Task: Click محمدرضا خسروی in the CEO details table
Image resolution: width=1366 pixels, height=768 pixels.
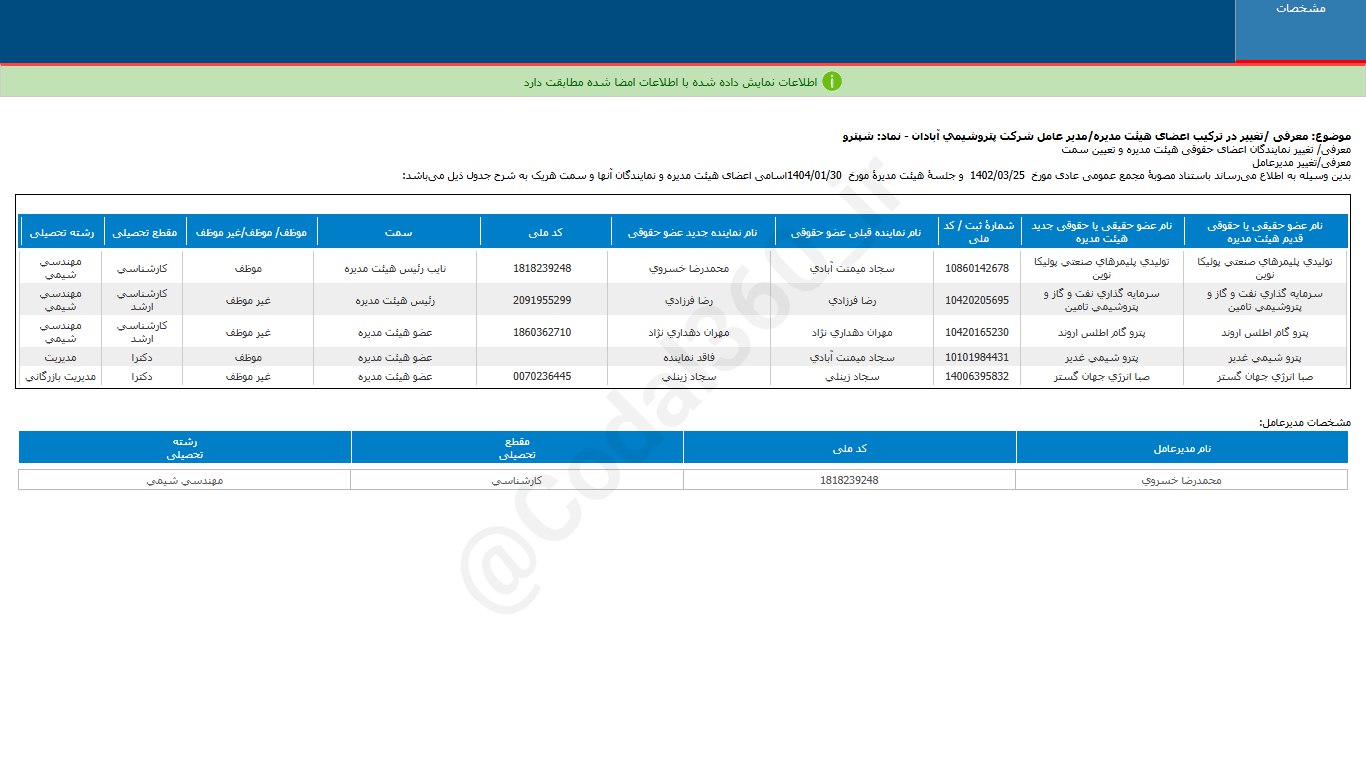Action: click(1182, 480)
